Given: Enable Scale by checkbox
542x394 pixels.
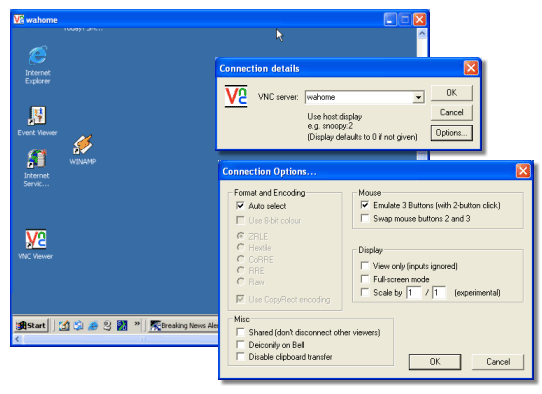Looking at the screenshot, I should (x=365, y=292).
